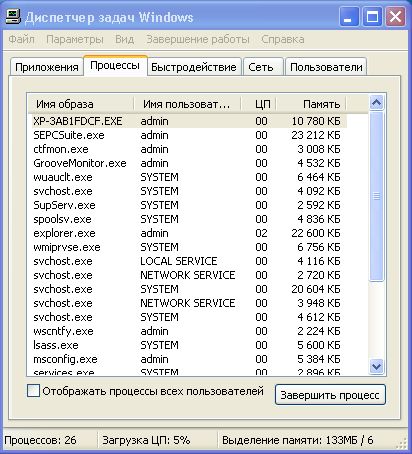
Task: Click the vertical scrollbar thumb
Action: click(x=376, y=196)
